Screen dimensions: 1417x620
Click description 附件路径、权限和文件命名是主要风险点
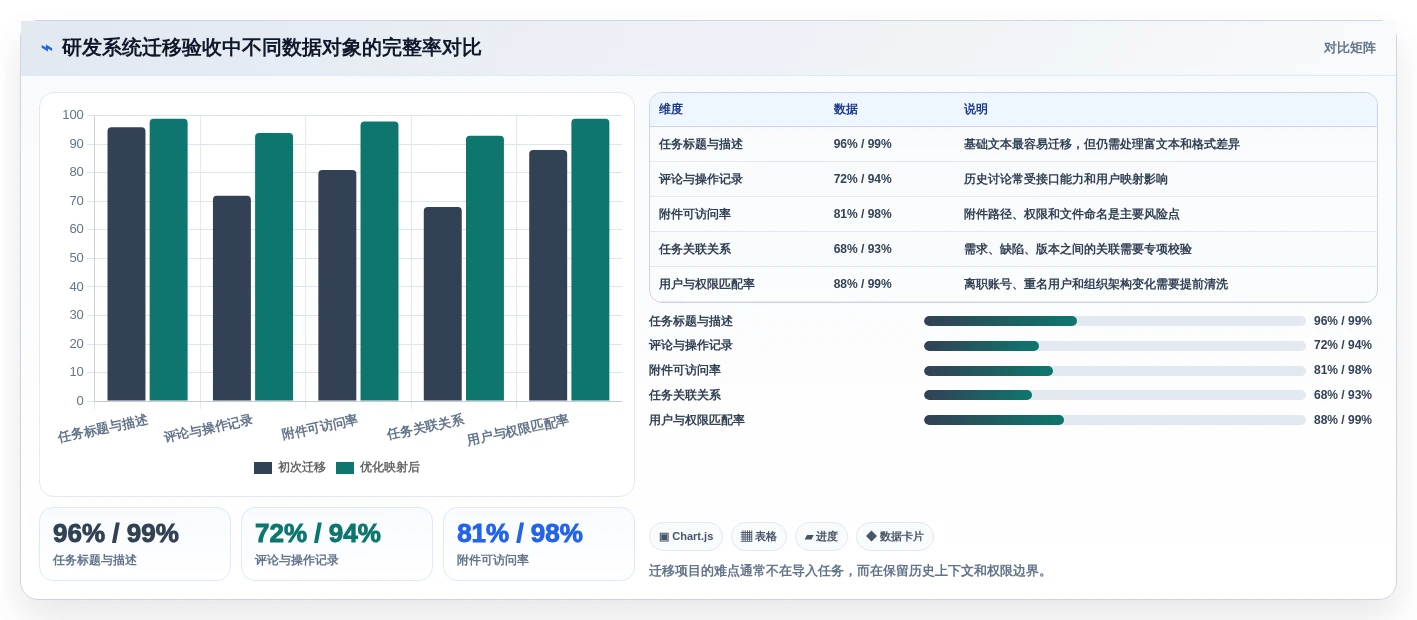coord(1072,214)
